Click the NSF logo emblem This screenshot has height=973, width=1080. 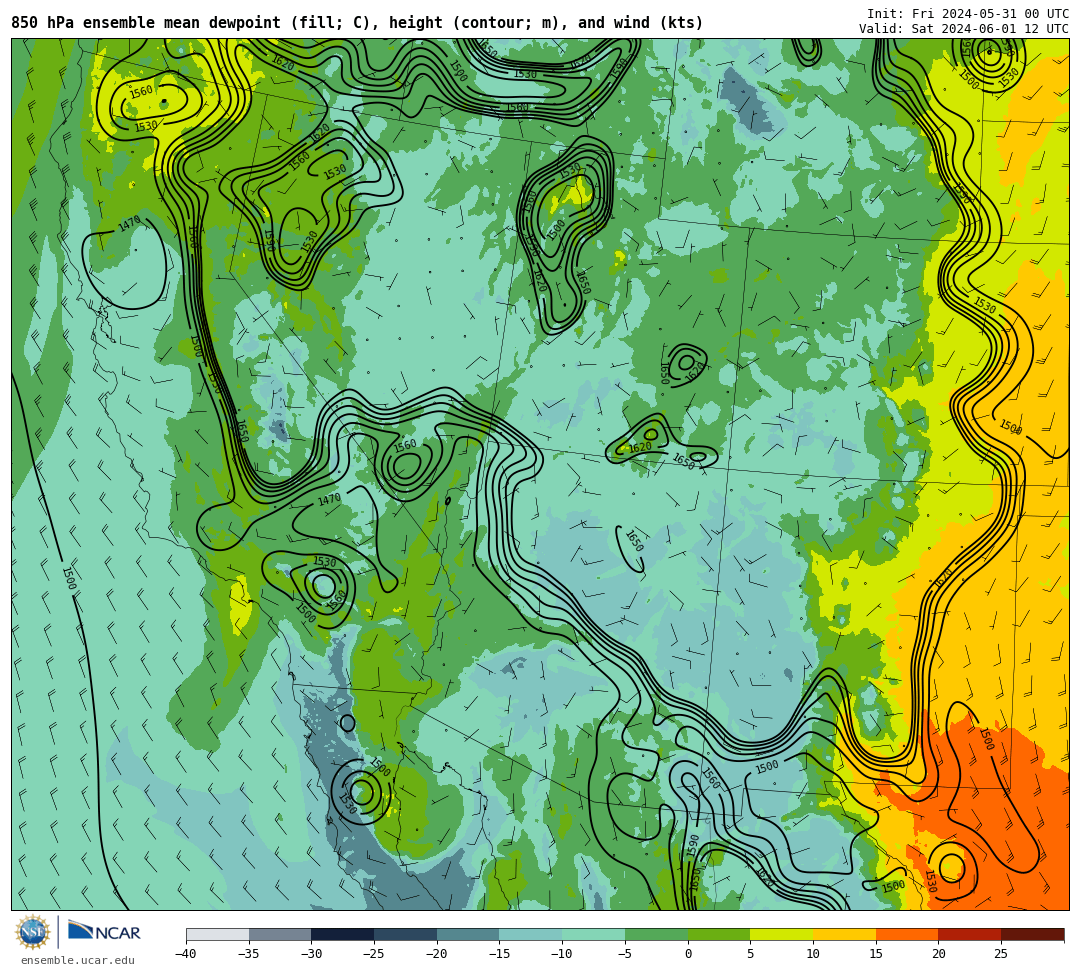click(x=33, y=932)
